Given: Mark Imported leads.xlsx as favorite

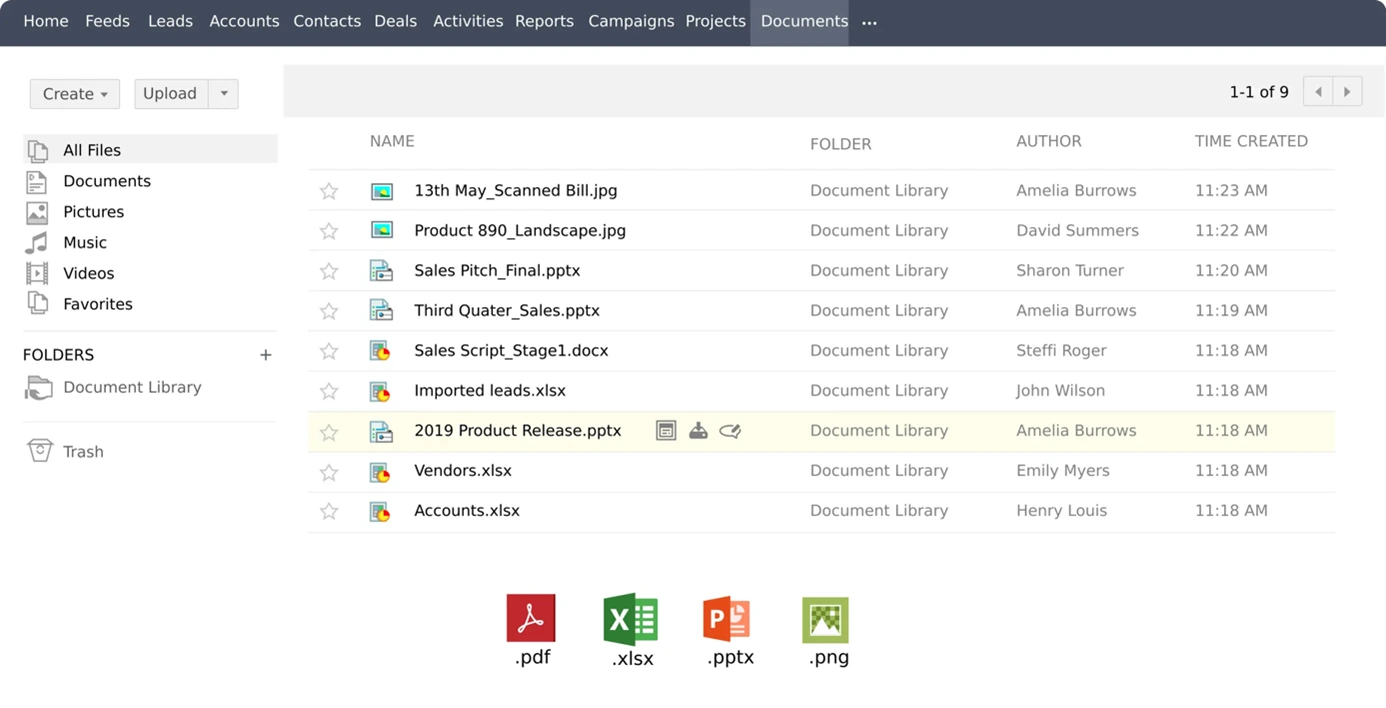Looking at the screenshot, I should point(329,391).
